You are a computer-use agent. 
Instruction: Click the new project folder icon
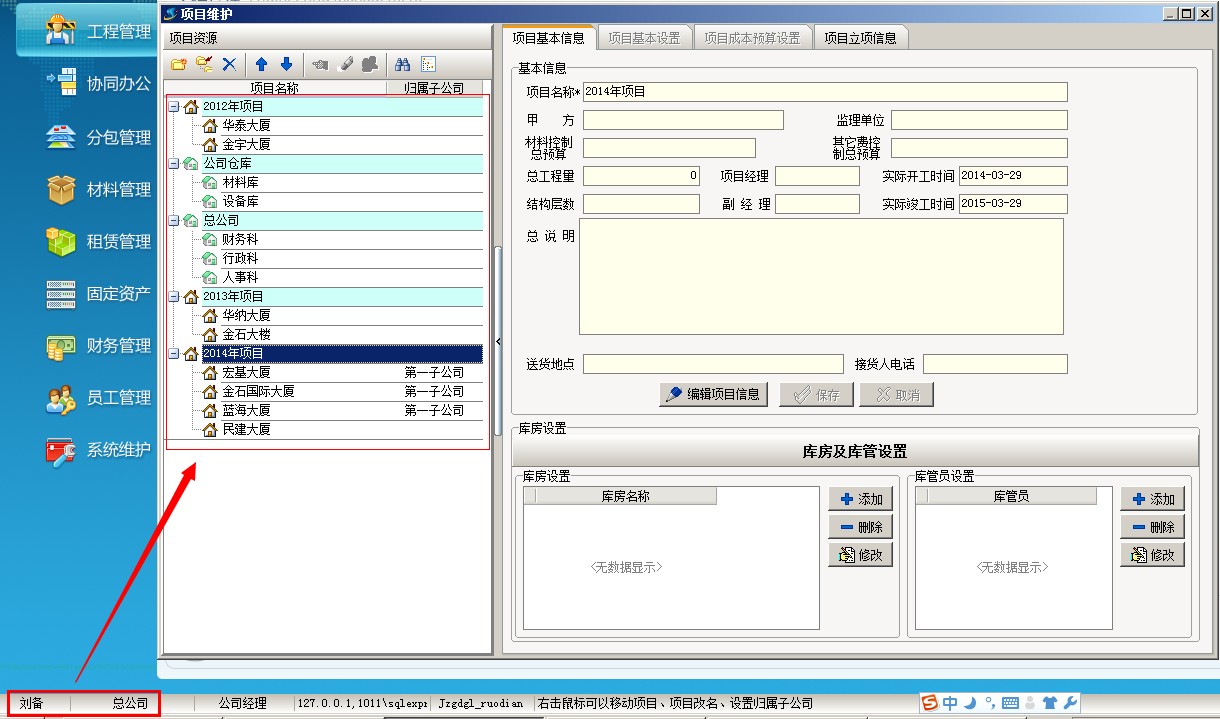[179, 64]
